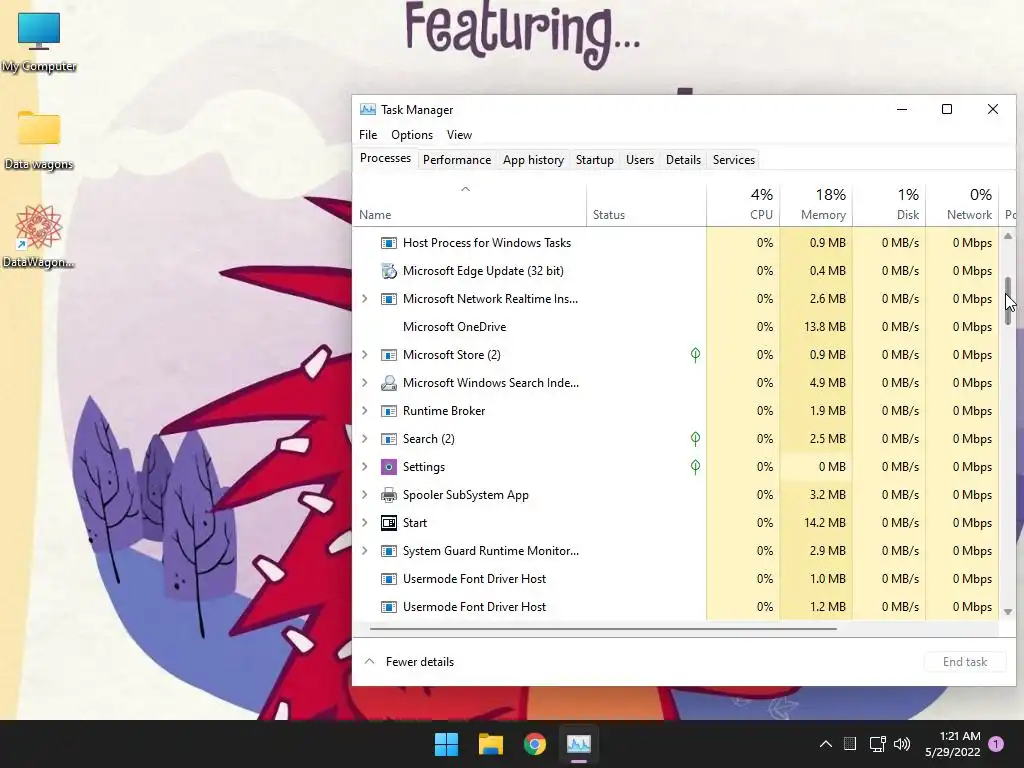The width and height of the screenshot is (1024, 768).
Task: Show hidden system tray icons
Action: click(825, 744)
